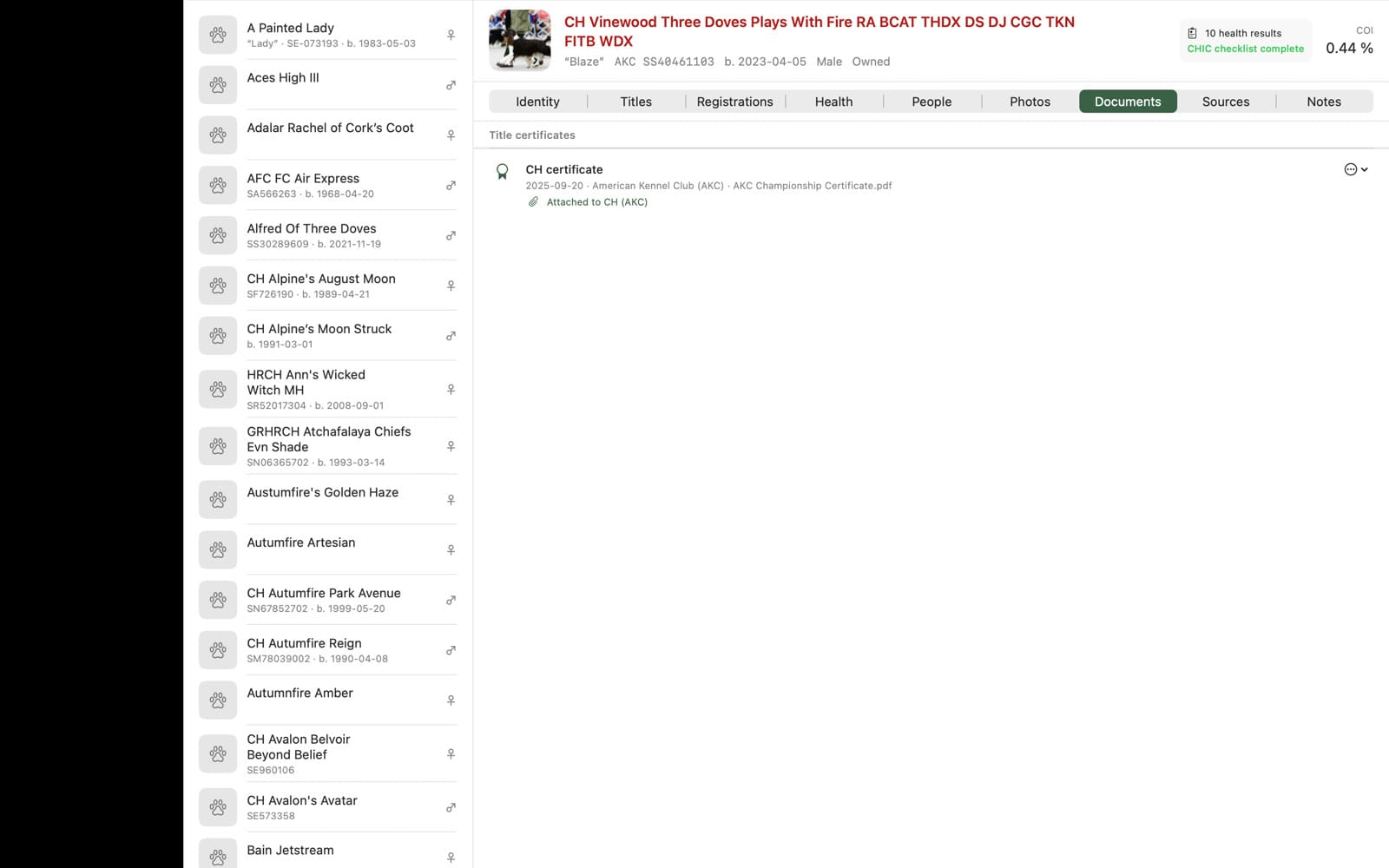Select the Sources tab

pos(1226,102)
